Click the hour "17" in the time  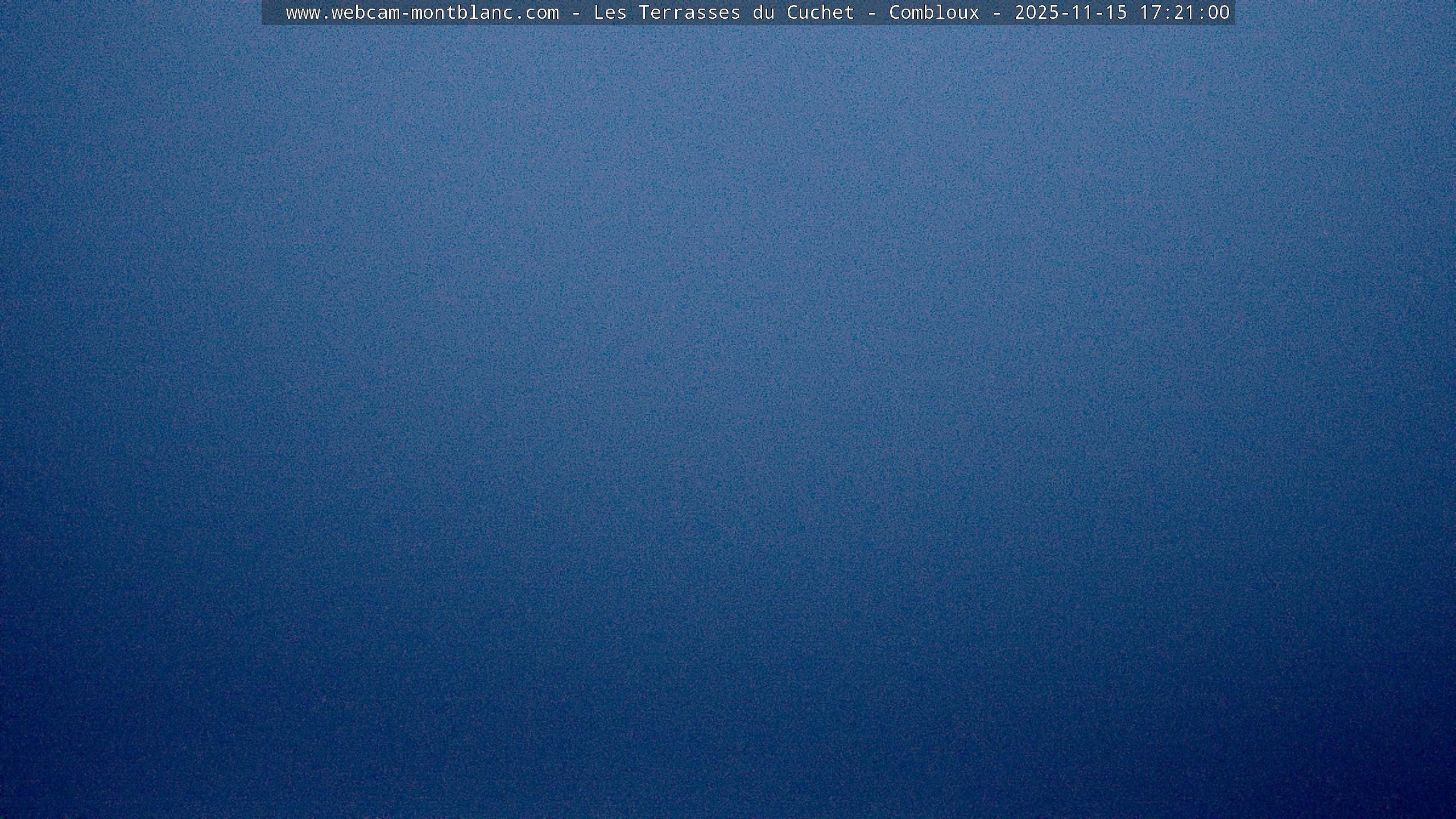tap(1150, 13)
